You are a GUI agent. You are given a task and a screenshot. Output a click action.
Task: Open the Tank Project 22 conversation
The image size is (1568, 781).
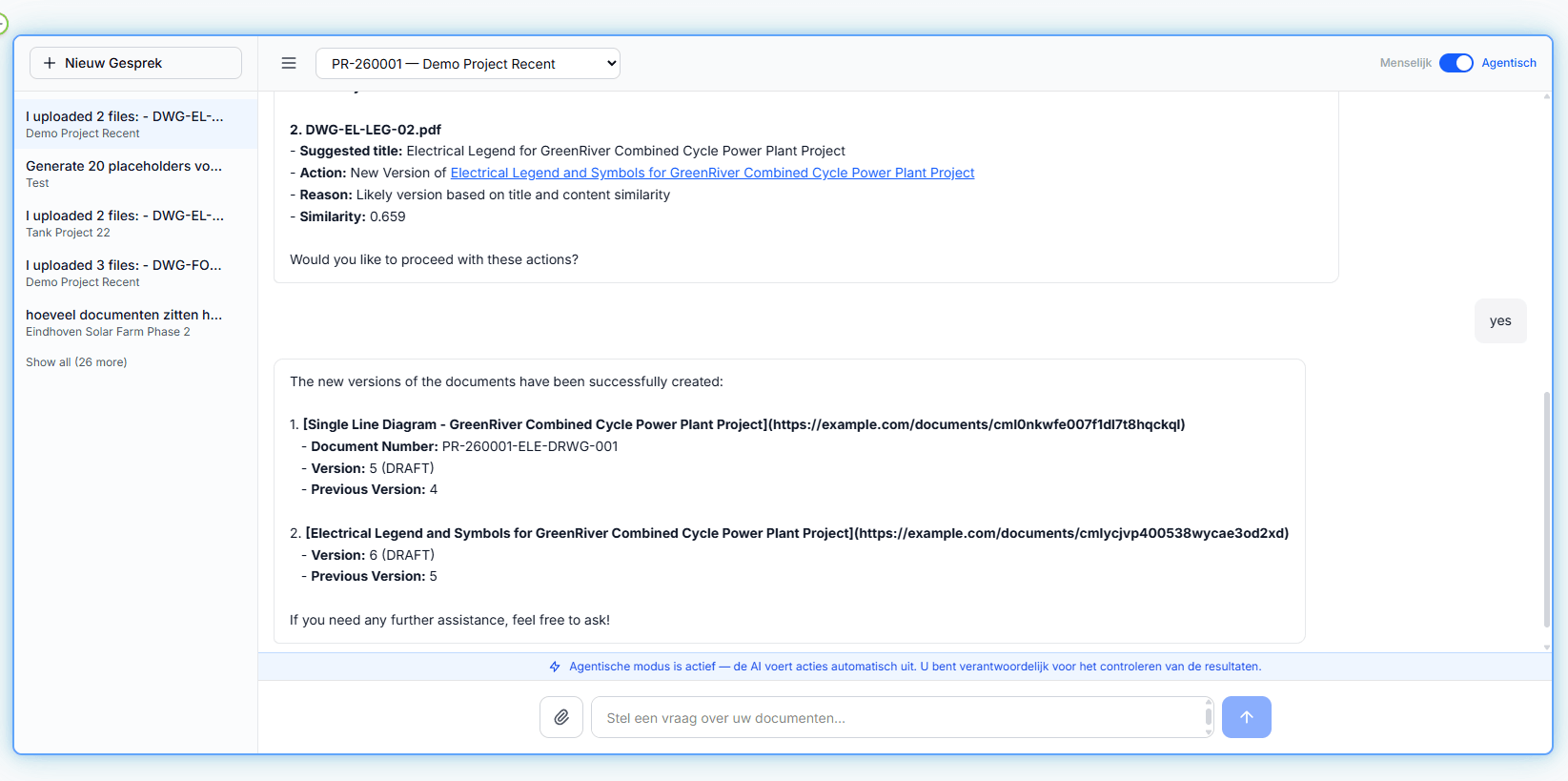(x=135, y=223)
